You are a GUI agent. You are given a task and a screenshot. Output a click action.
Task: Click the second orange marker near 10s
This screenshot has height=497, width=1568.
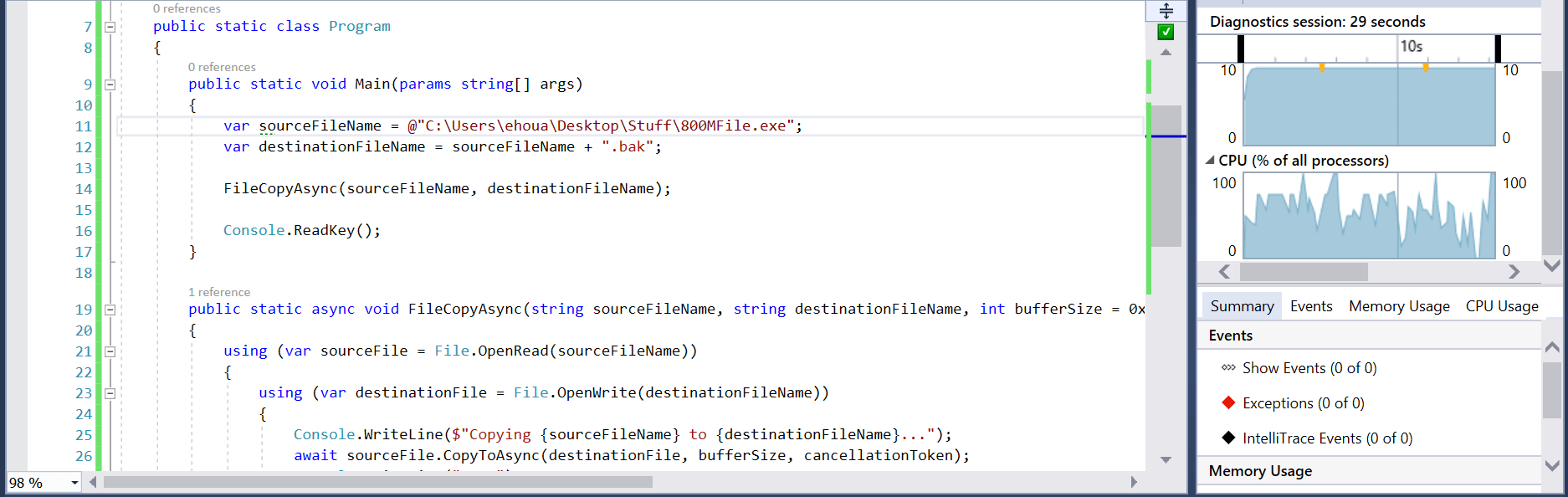1425,67
